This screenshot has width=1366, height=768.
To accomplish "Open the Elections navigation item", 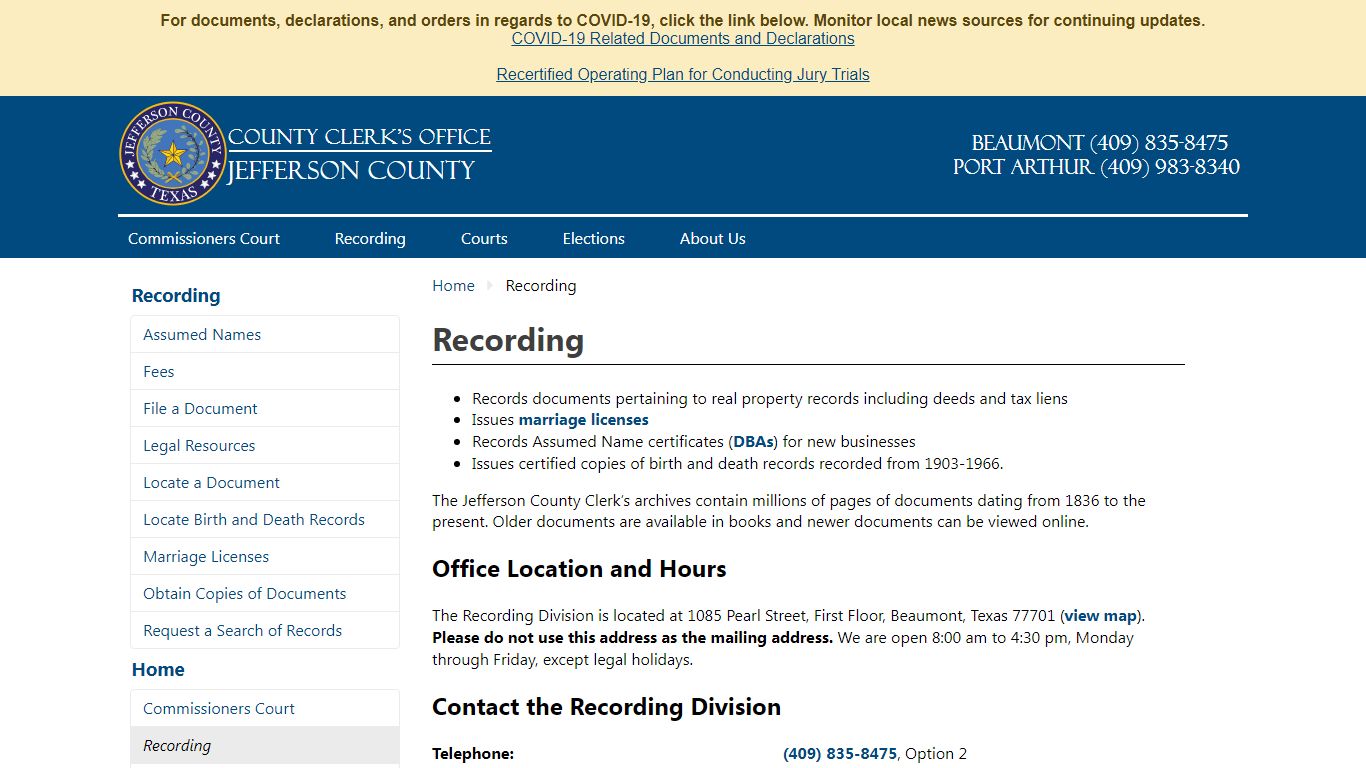I will [x=593, y=238].
